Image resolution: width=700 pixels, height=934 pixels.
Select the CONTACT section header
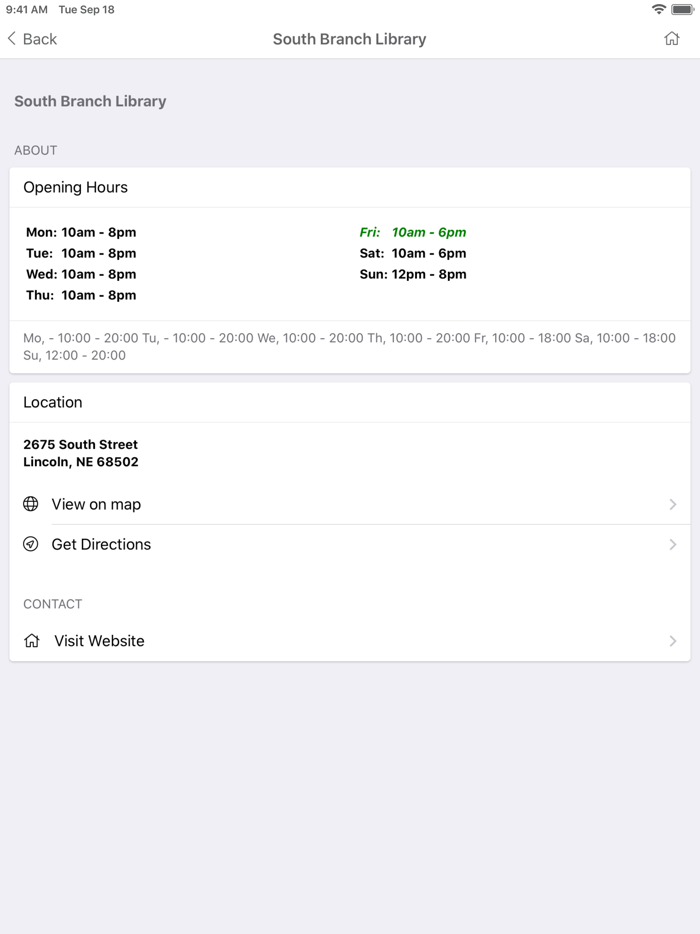click(52, 604)
